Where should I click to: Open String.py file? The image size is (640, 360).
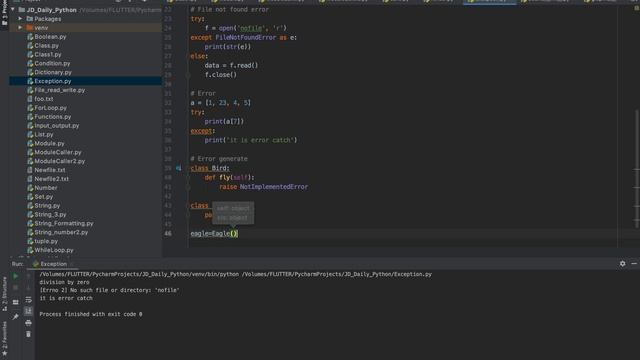47,206
